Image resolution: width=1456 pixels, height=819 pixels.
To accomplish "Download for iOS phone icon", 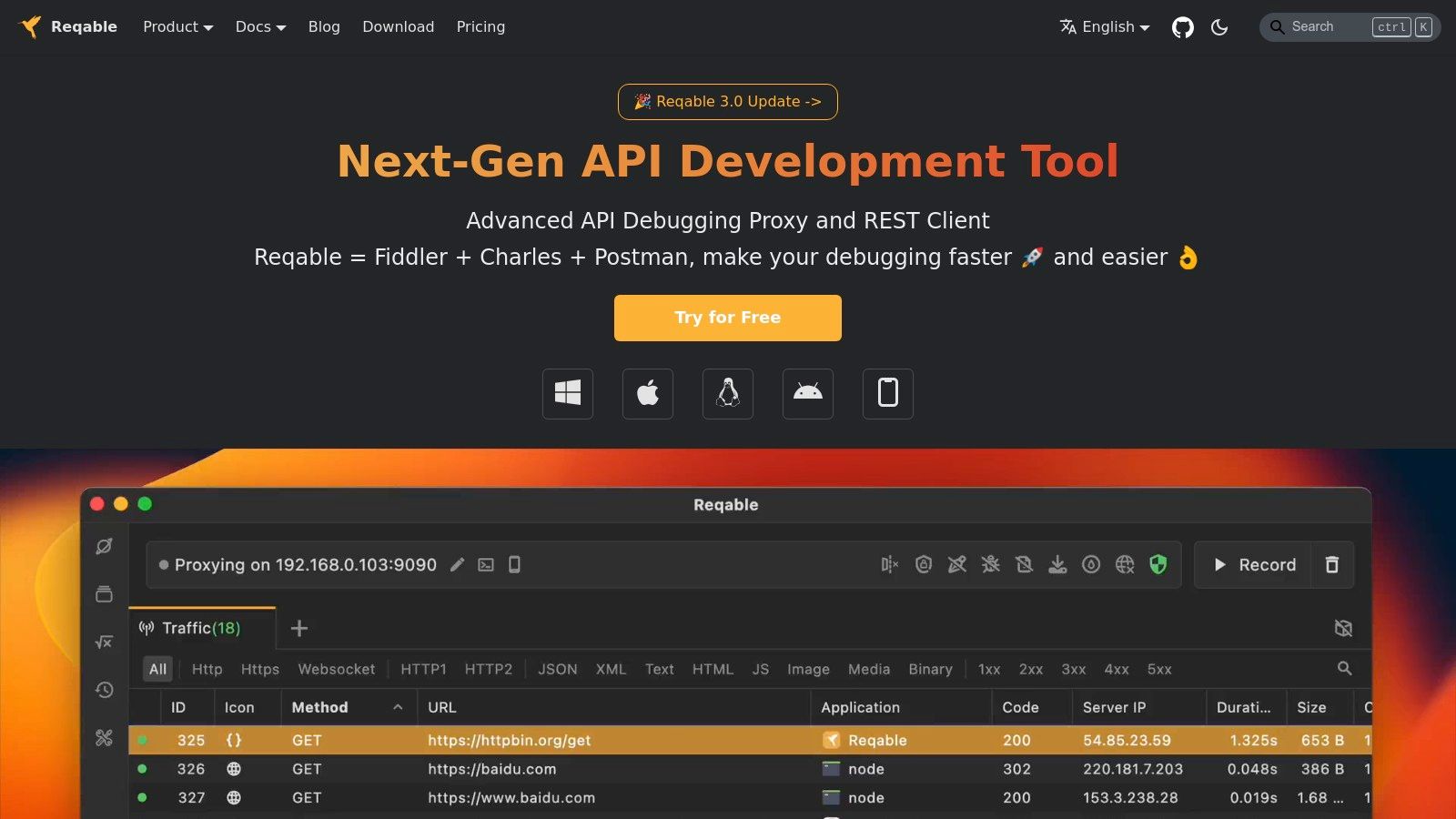I will pyautogui.click(x=888, y=394).
